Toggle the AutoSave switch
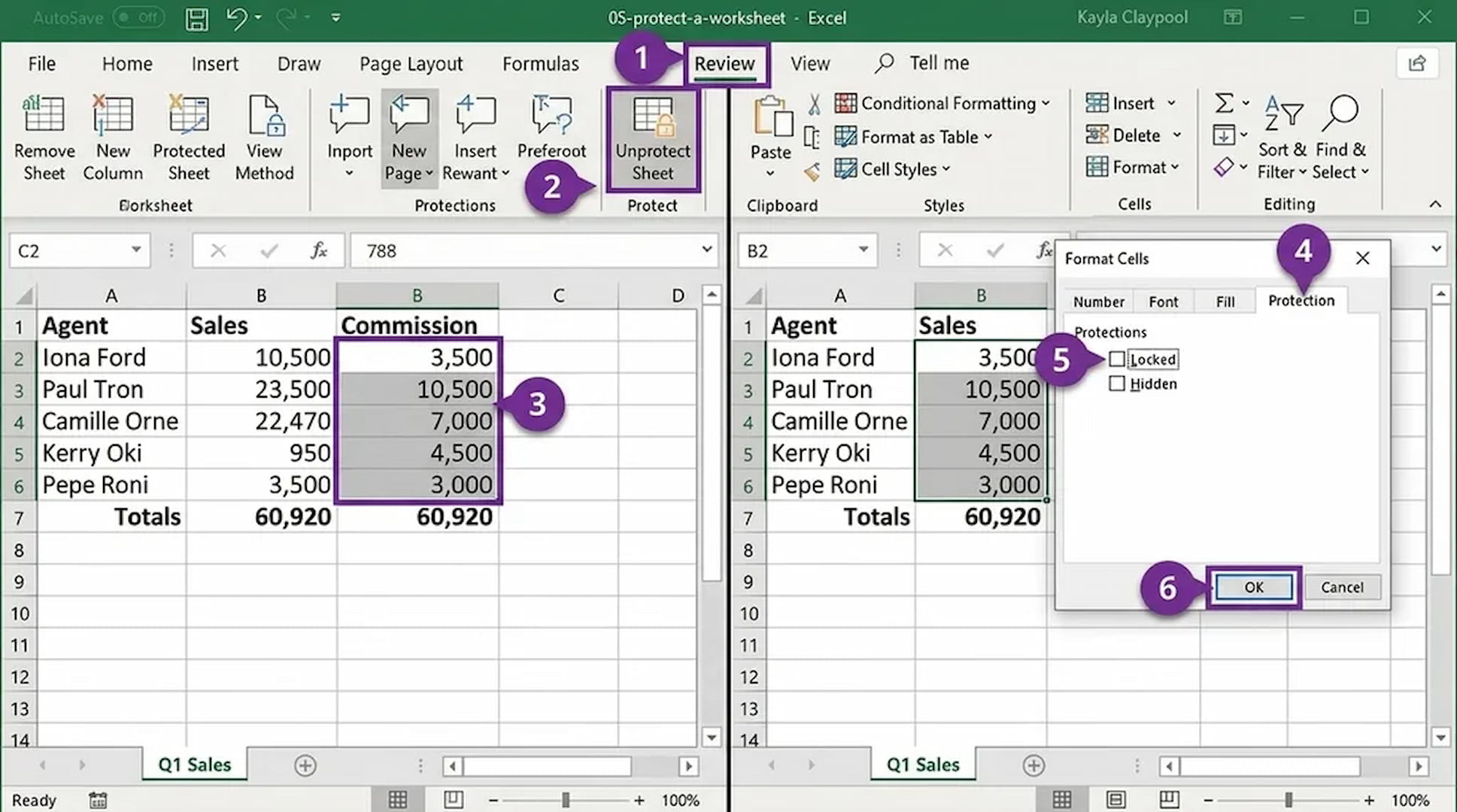 pyautogui.click(x=138, y=17)
